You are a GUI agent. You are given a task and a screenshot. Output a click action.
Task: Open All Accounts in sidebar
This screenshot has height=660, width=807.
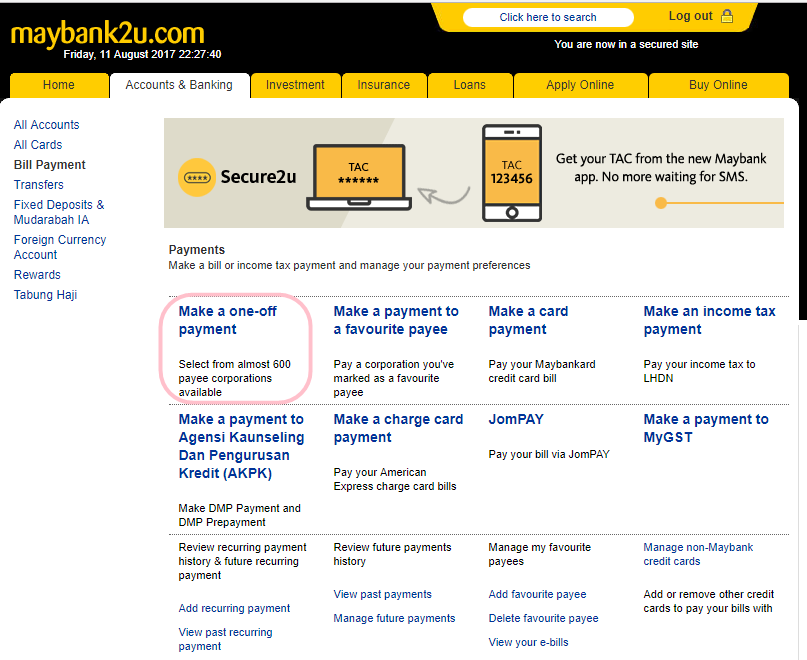47,125
